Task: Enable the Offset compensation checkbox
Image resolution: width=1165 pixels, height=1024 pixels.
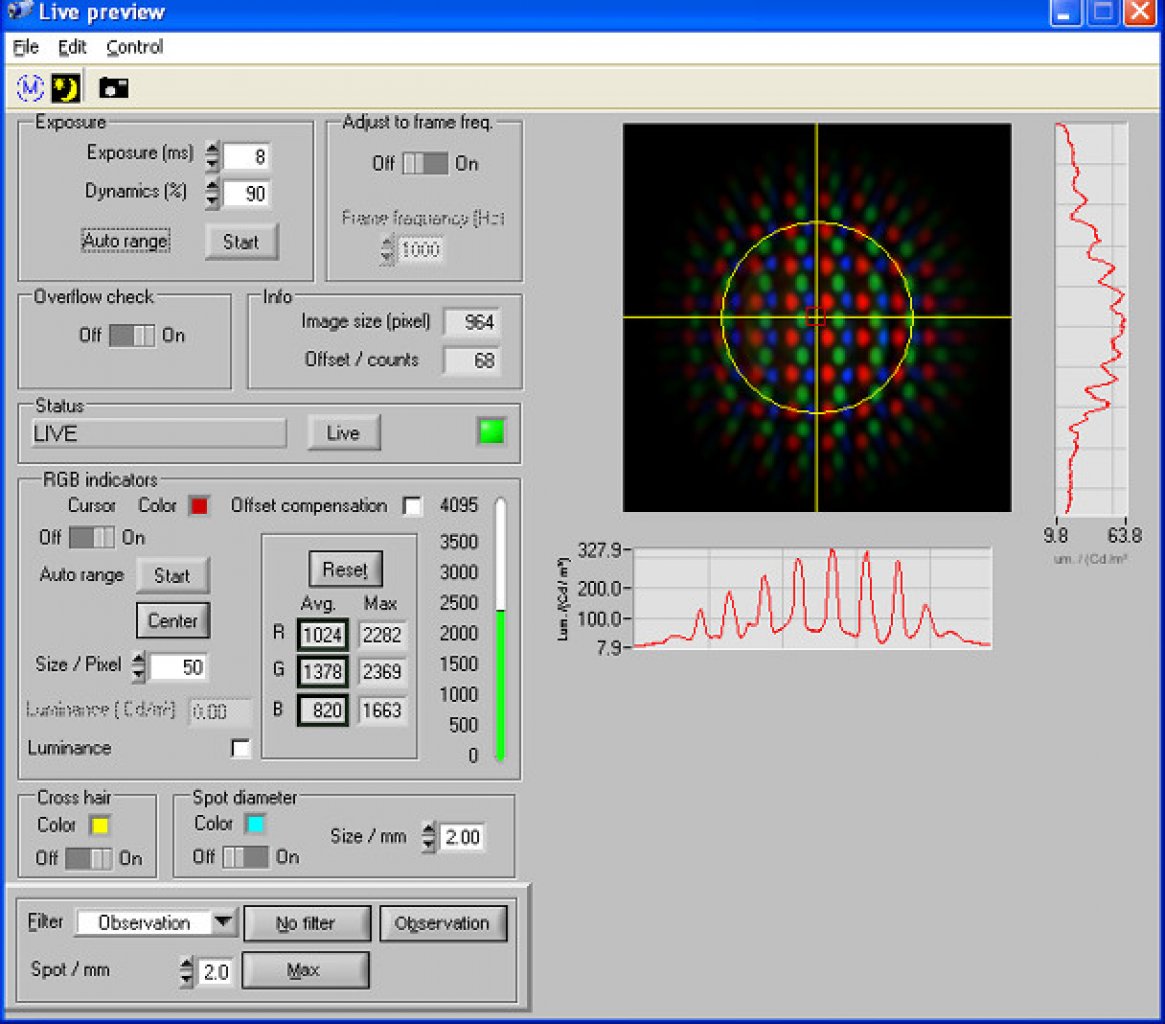Action: [412, 506]
